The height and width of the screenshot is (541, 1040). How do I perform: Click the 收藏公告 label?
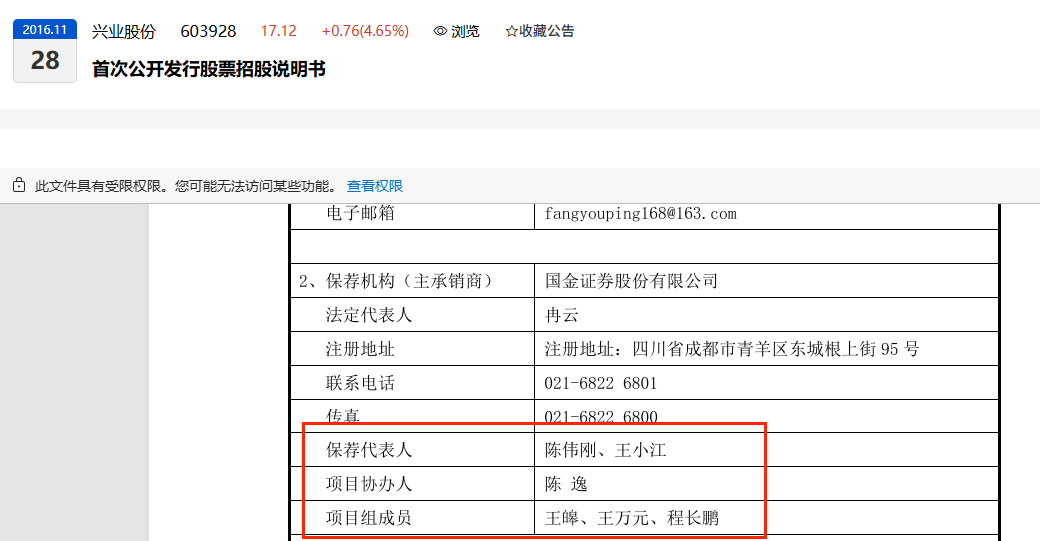547,31
